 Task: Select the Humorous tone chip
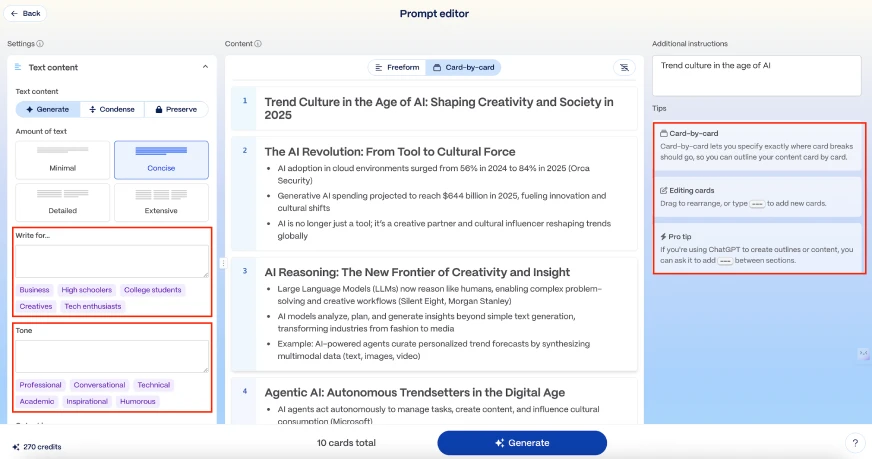click(138, 401)
